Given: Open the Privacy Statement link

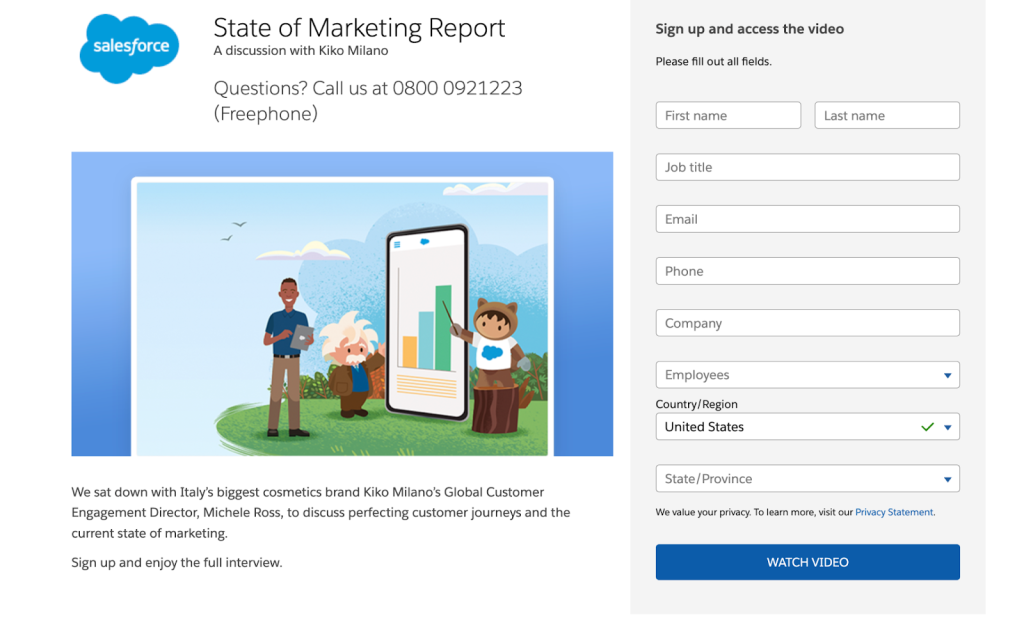Looking at the screenshot, I should (893, 511).
